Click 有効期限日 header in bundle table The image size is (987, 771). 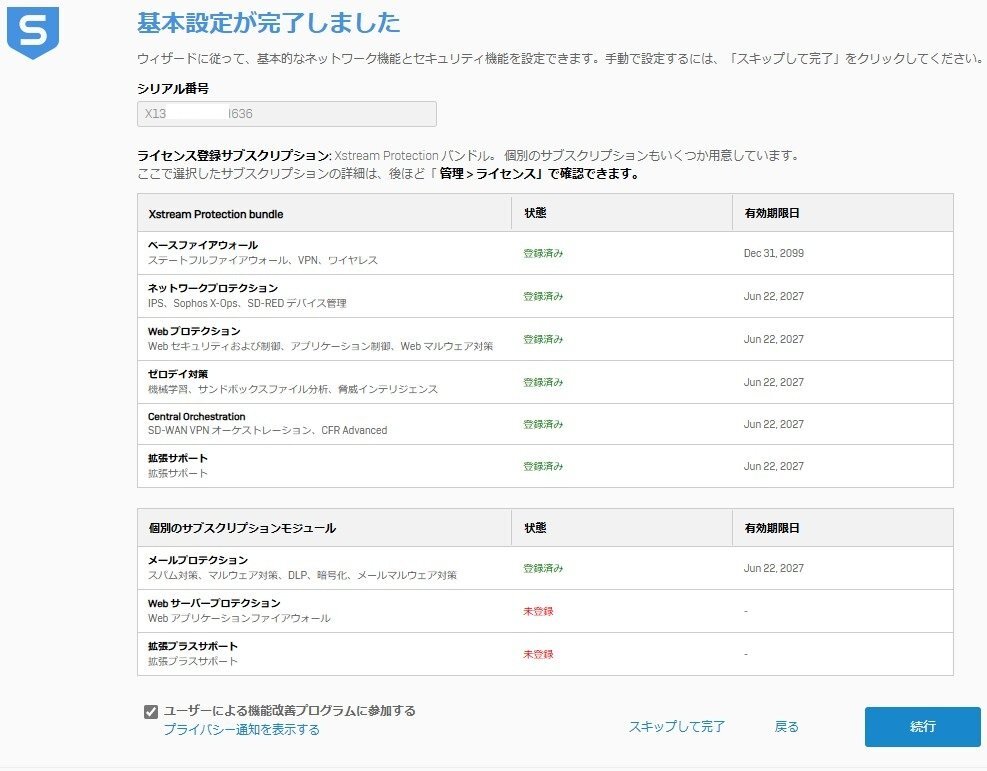(772, 213)
